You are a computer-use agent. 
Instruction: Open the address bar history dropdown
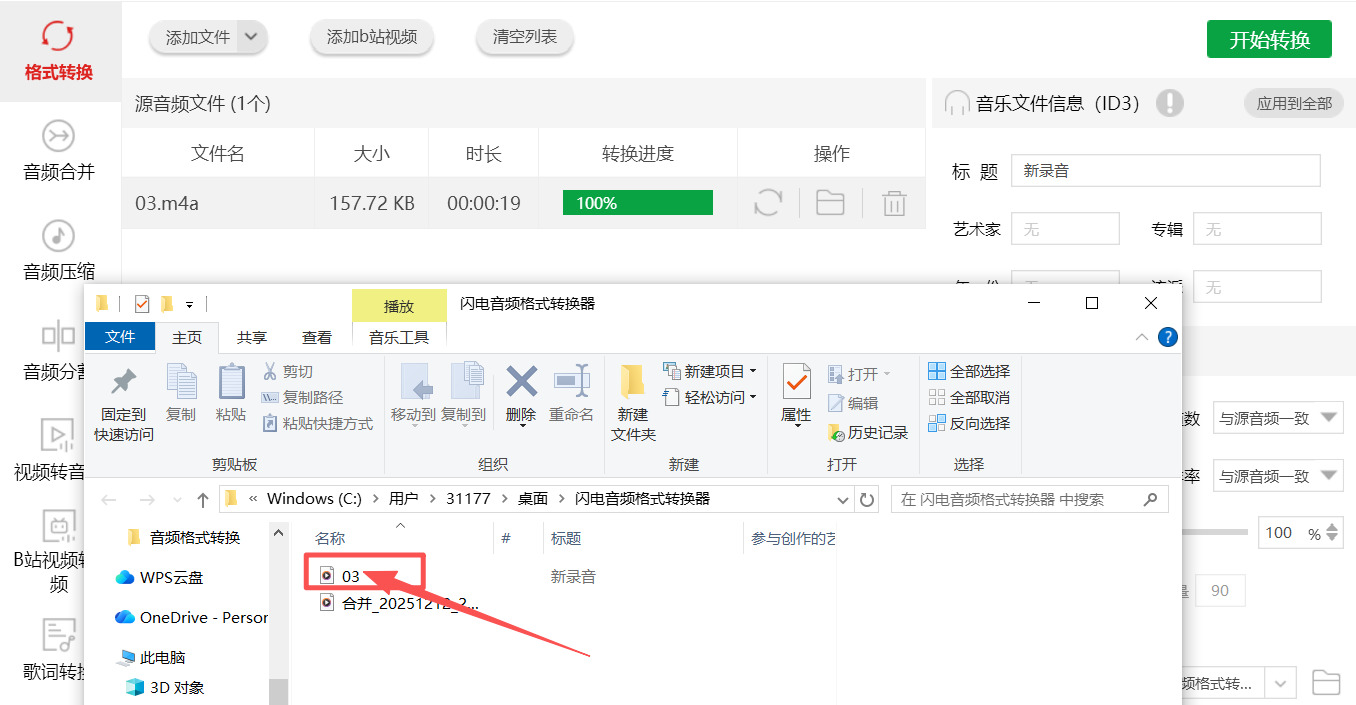tap(843, 499)
